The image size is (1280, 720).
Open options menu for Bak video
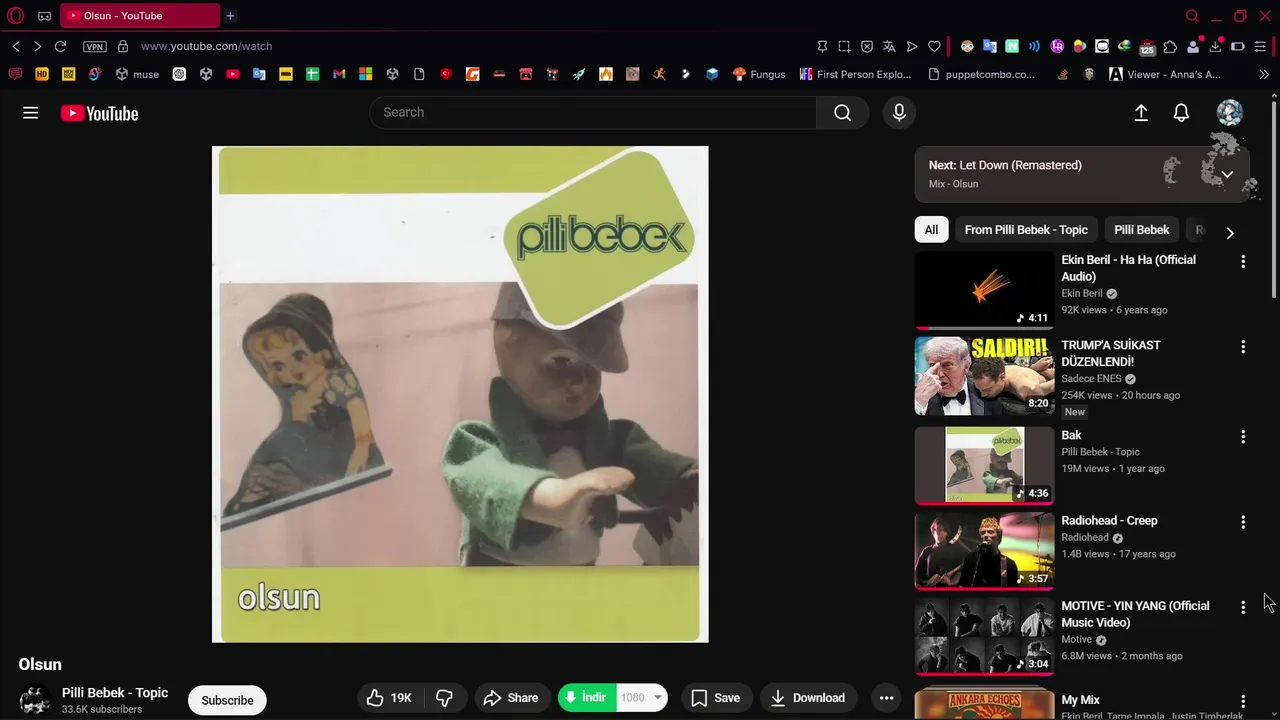click(1243, 437)
